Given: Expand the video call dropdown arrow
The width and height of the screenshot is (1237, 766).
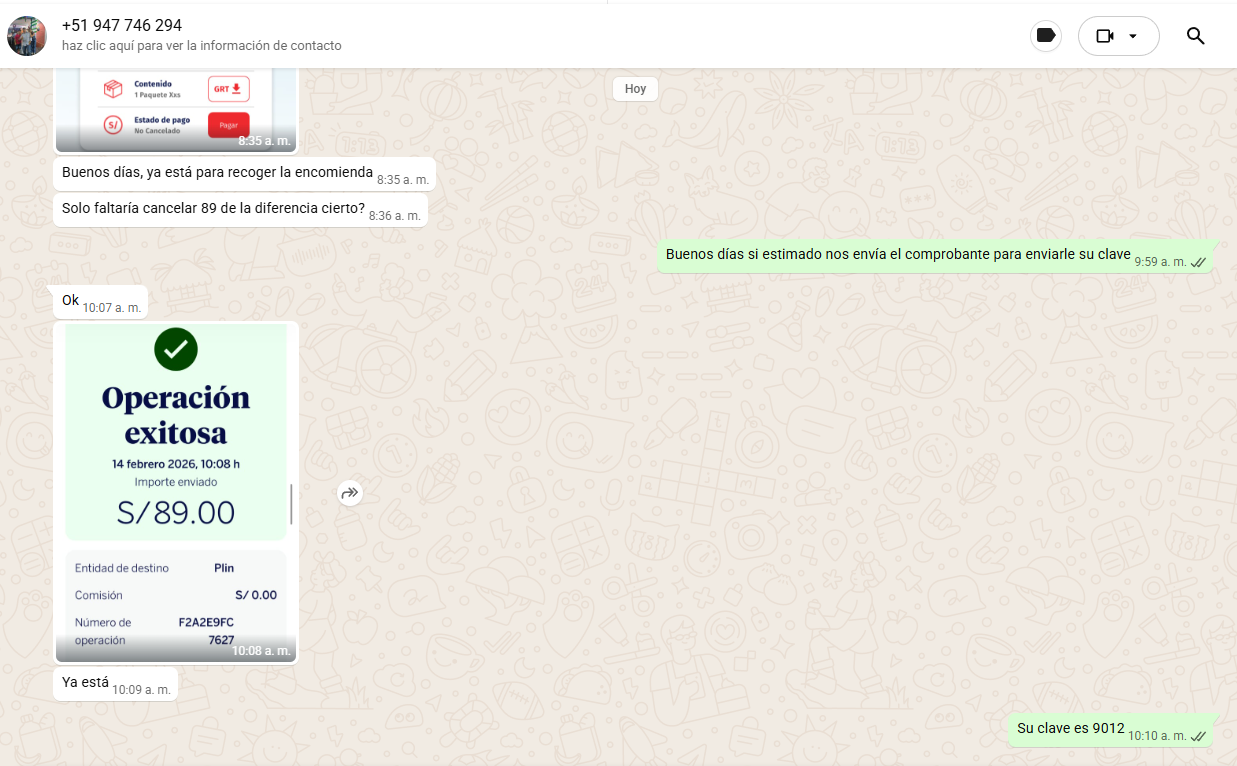Looking at the screenshot, I should pos(1133,36).
